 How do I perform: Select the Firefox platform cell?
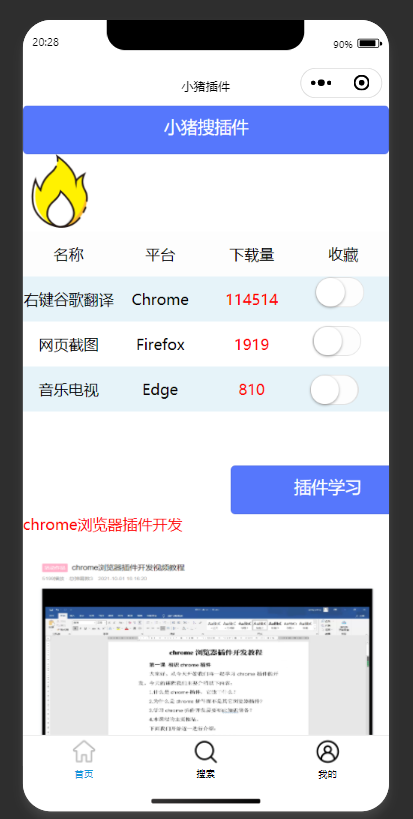coord(160,345)
